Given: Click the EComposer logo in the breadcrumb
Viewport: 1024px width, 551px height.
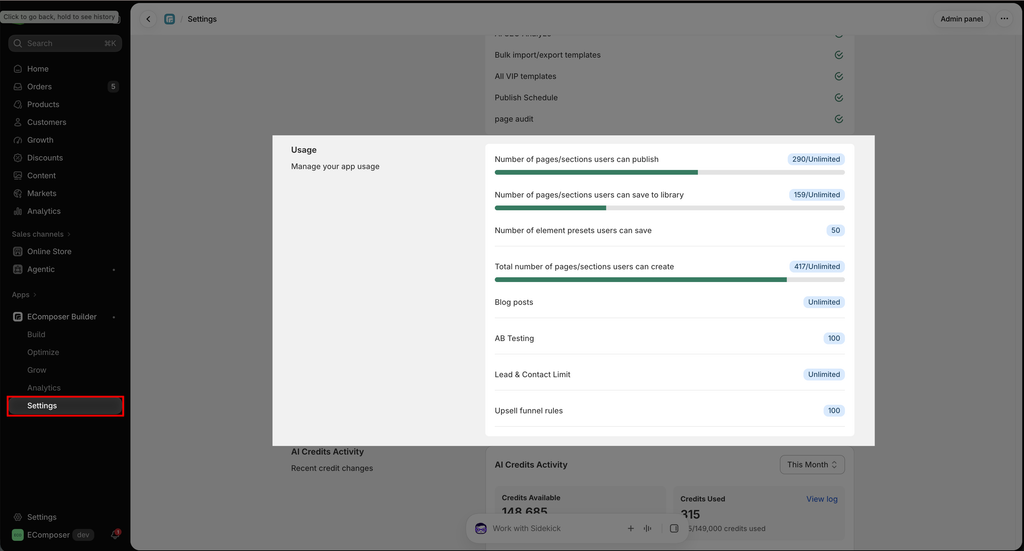Looking at the screenshot, I should coord(170,19).
